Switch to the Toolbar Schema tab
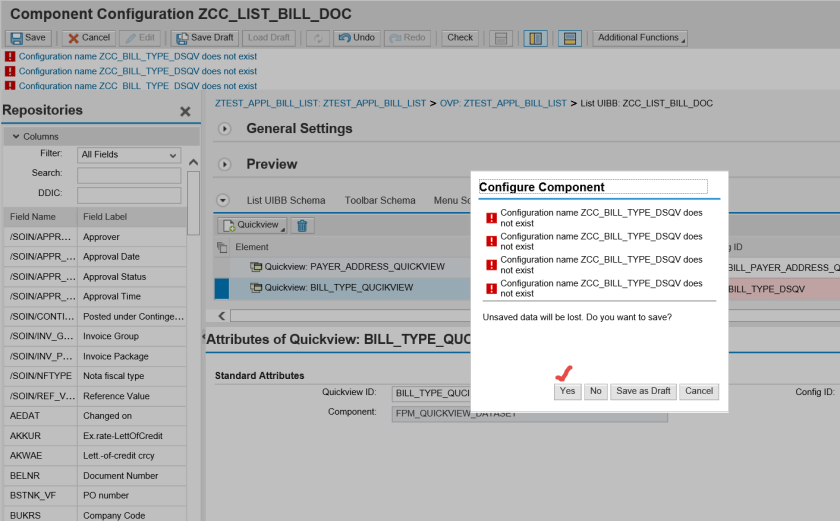This screenshot has width=840, height=521. pos(380,200)
